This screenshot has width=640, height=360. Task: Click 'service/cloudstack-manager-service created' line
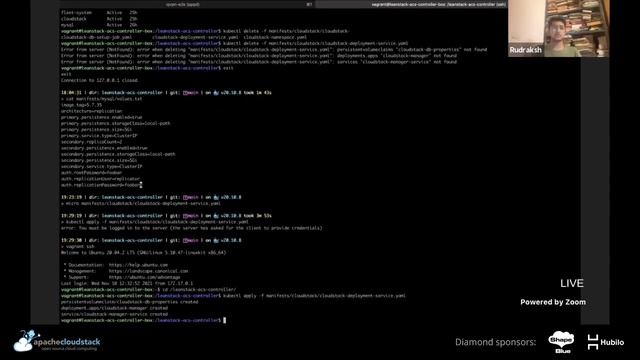point(114,314)
